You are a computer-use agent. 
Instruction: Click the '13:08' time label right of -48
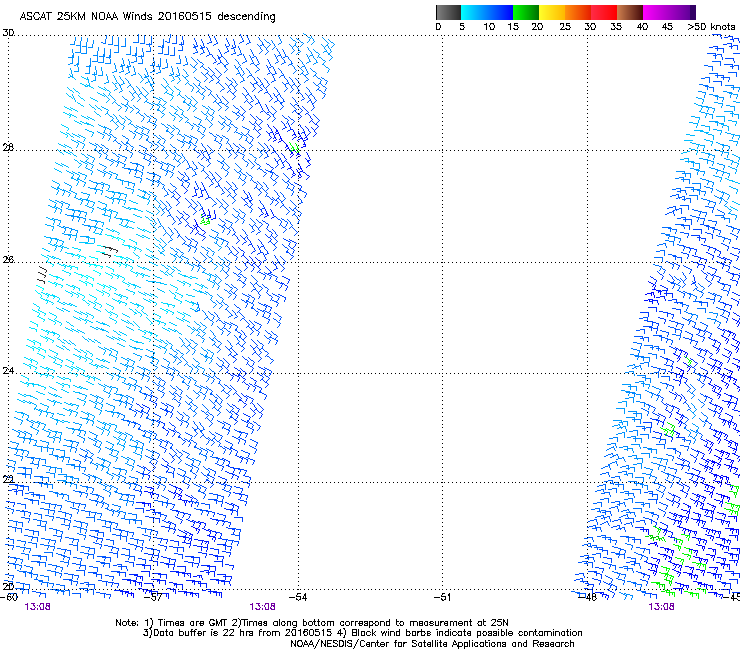click(x=661, y=607)
